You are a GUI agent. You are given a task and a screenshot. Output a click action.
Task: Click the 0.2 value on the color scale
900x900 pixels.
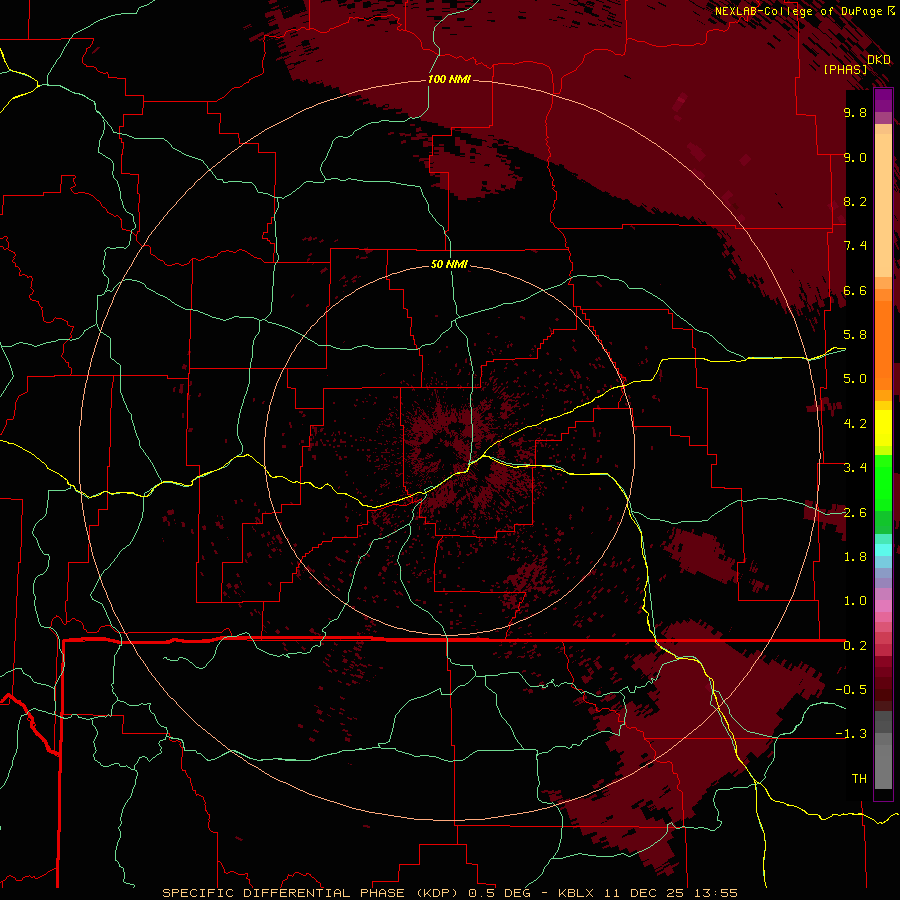click(855, 646)
